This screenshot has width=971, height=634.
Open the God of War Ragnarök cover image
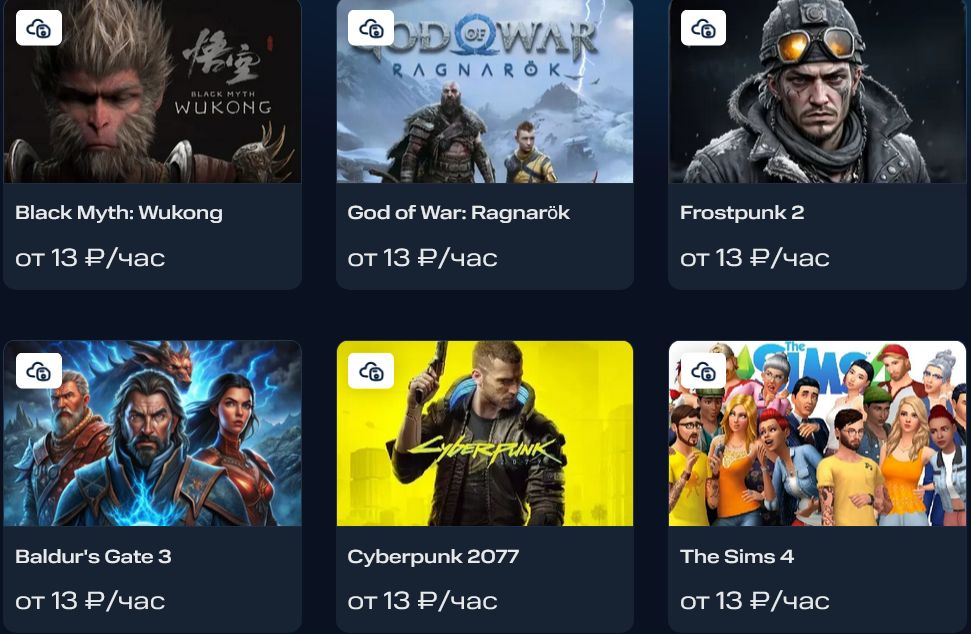[x=485, y=91]
